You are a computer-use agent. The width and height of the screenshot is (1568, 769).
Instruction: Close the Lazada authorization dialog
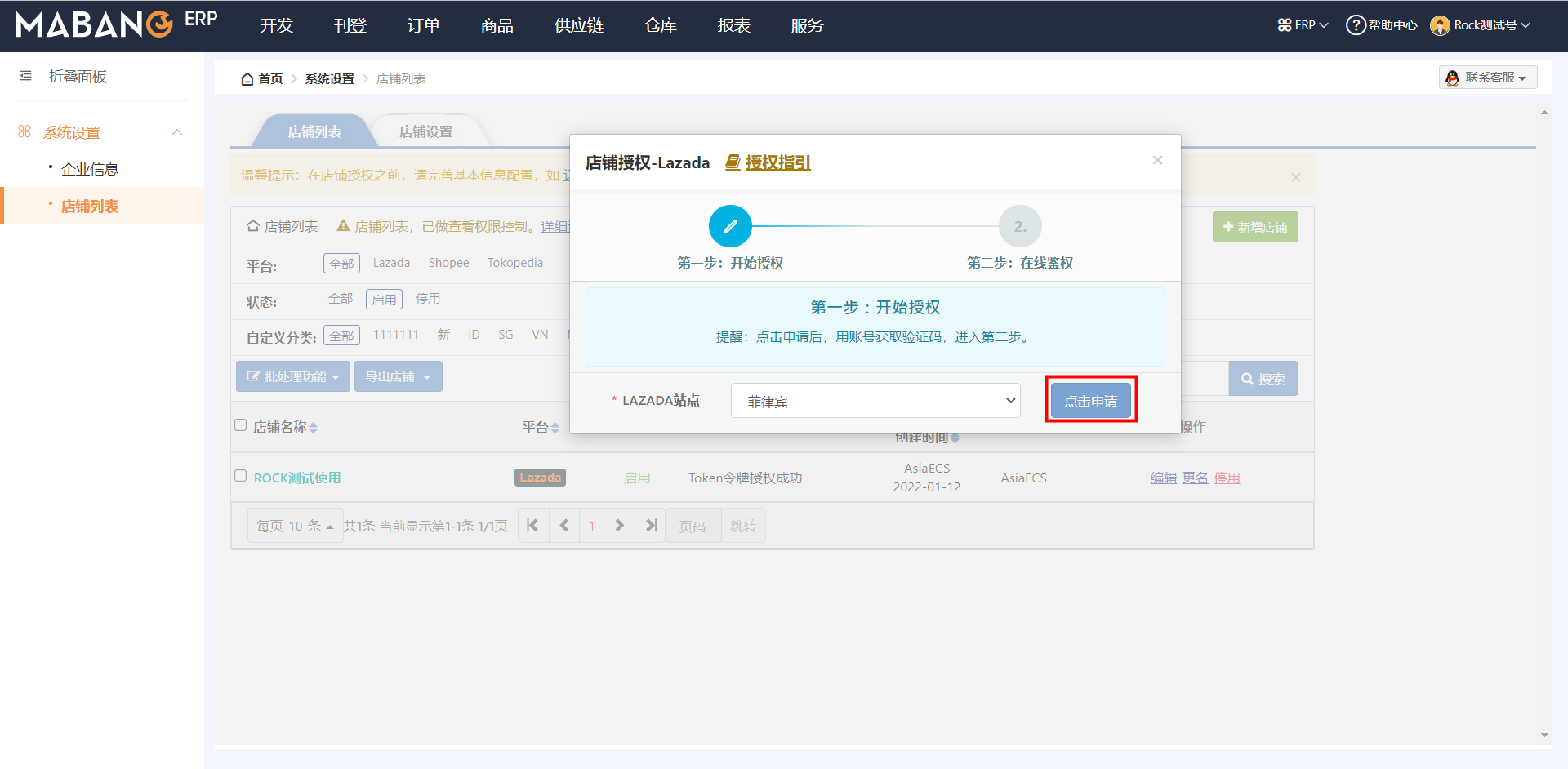point(1157,160)
